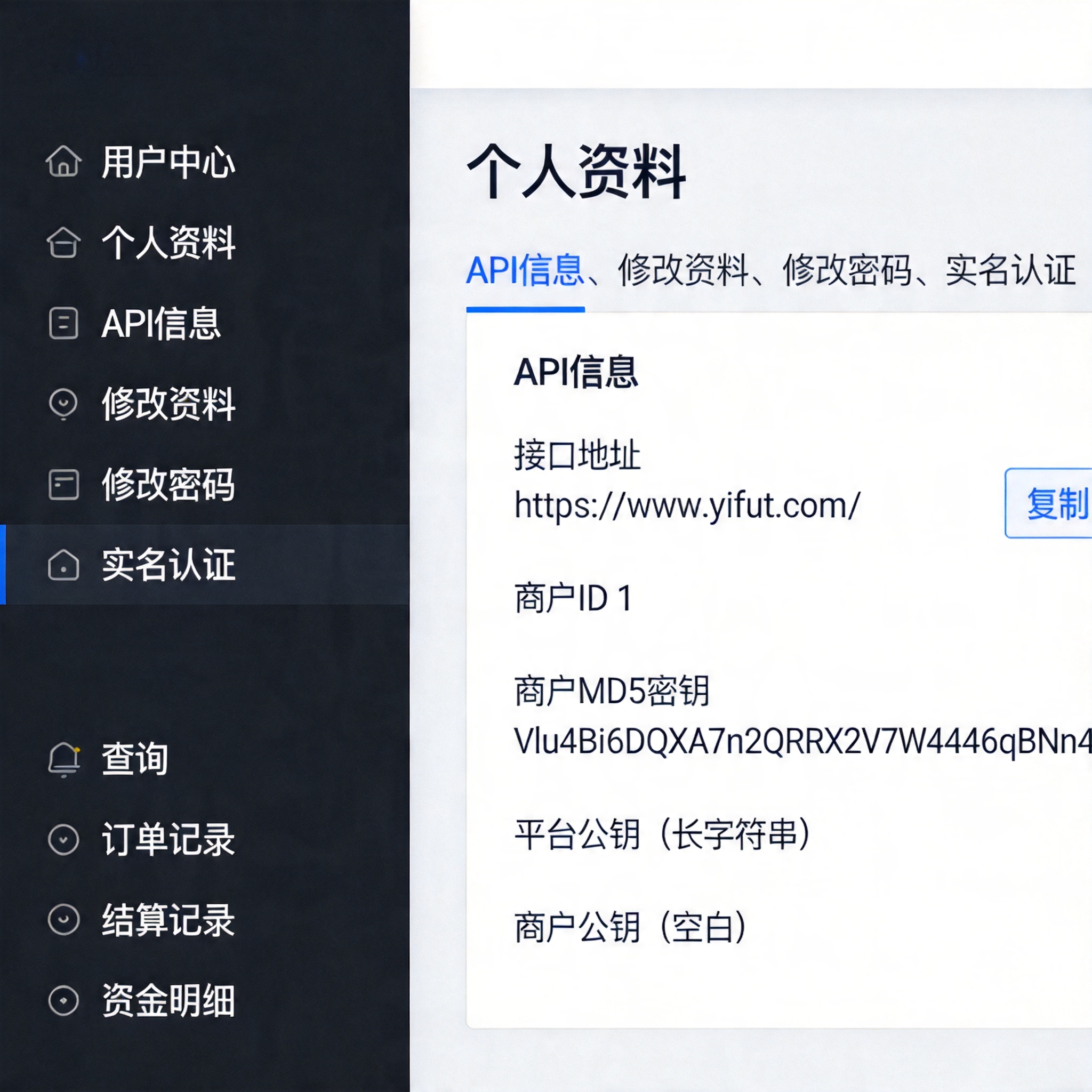
Task: Switch to the 实名认证 tab
Action: [x=1011, y=271]
